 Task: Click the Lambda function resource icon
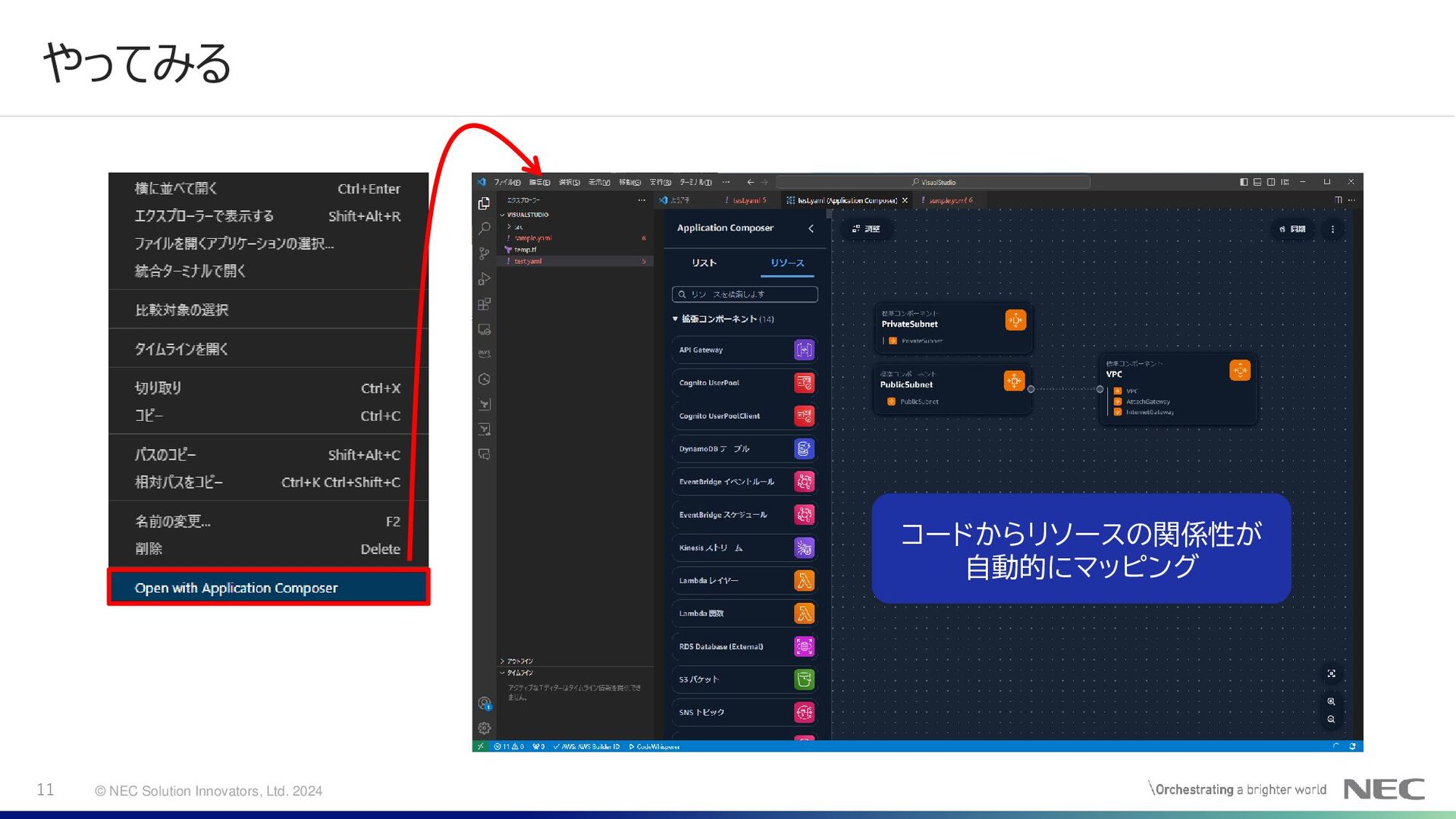coord(804,613)
